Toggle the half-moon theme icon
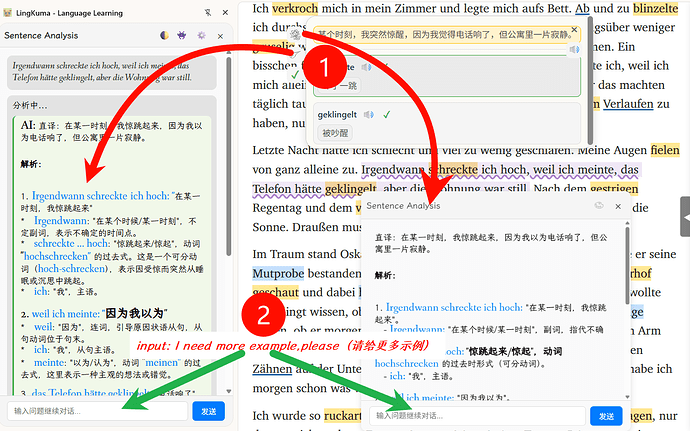Screen dimensions: 690x431 165,35
